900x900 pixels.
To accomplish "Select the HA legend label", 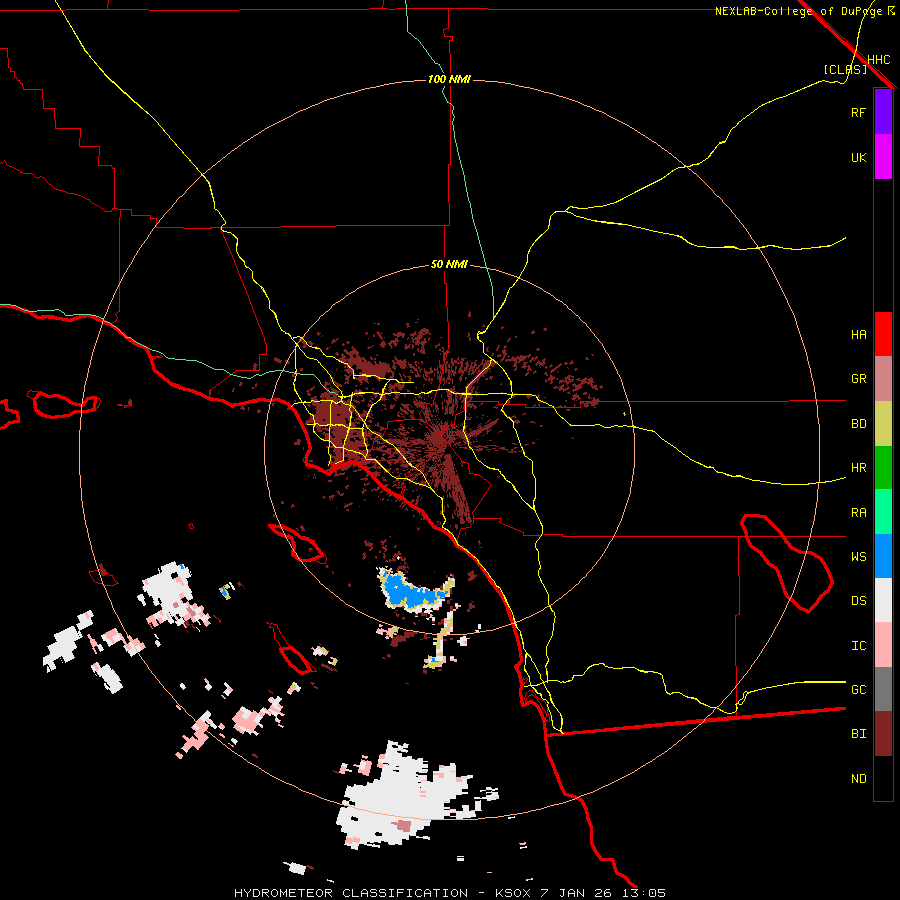I will (x=858, y=334).
